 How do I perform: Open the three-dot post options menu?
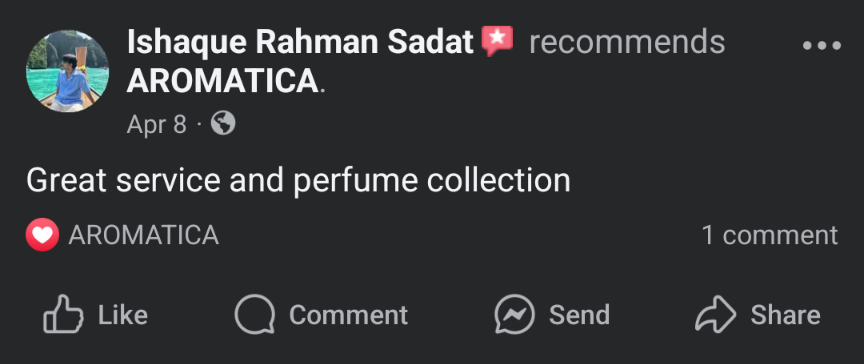pos(822,46)
